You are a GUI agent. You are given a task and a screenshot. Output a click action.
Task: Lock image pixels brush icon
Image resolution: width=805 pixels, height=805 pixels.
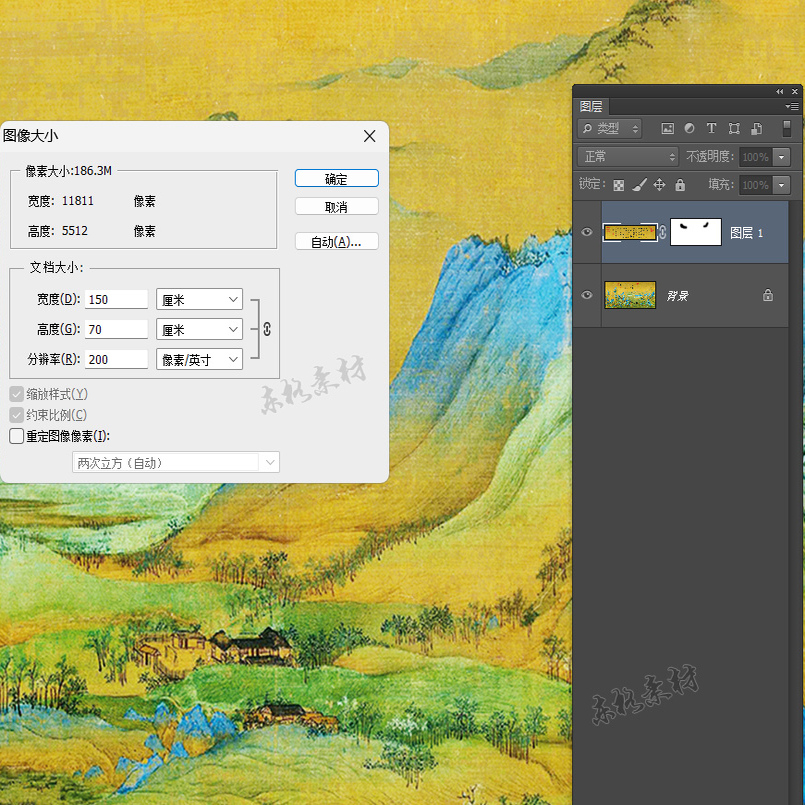pyautogui.click(x=639, y=185)
